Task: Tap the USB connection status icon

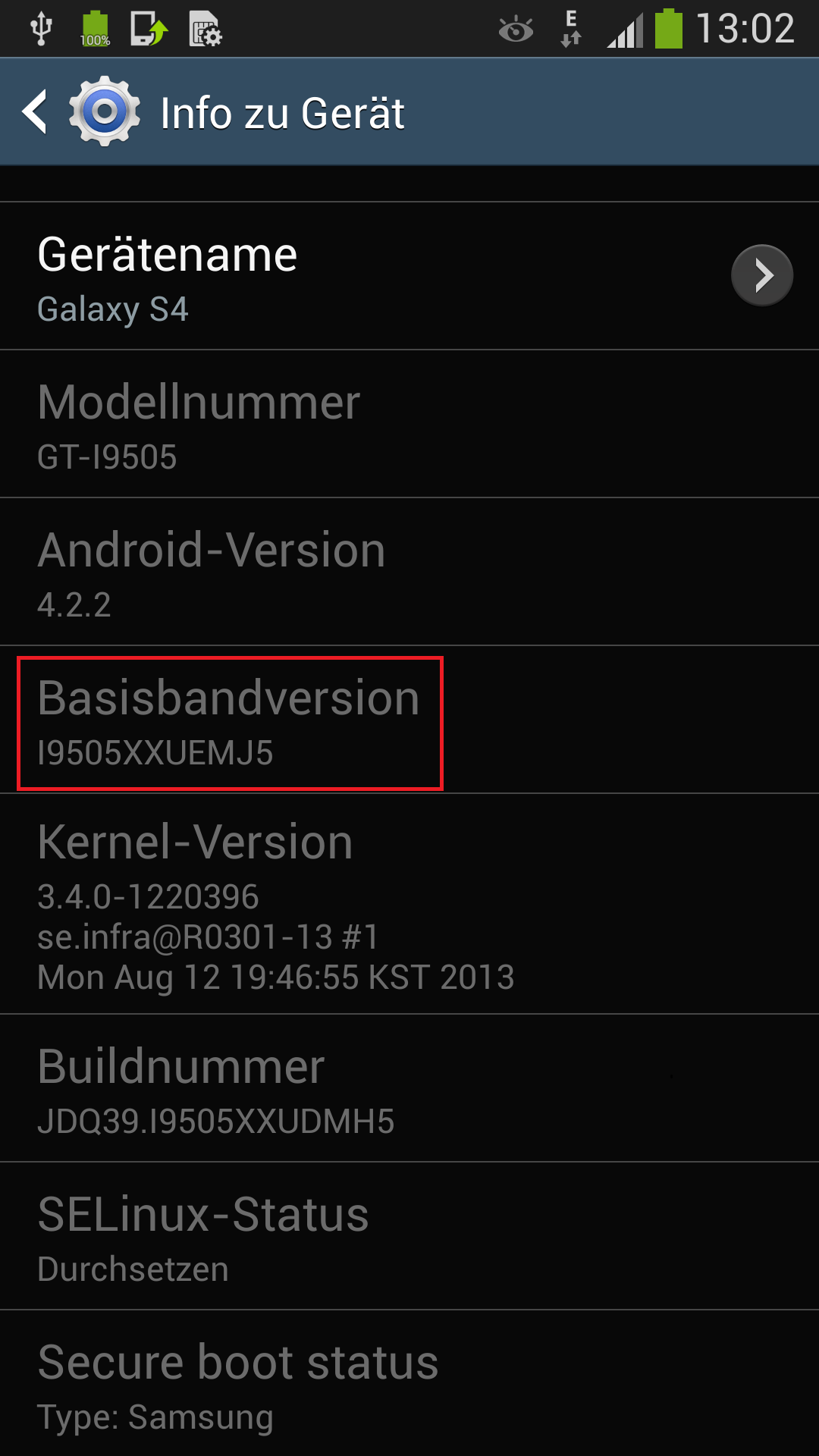Action: click(x=41, y=29)
